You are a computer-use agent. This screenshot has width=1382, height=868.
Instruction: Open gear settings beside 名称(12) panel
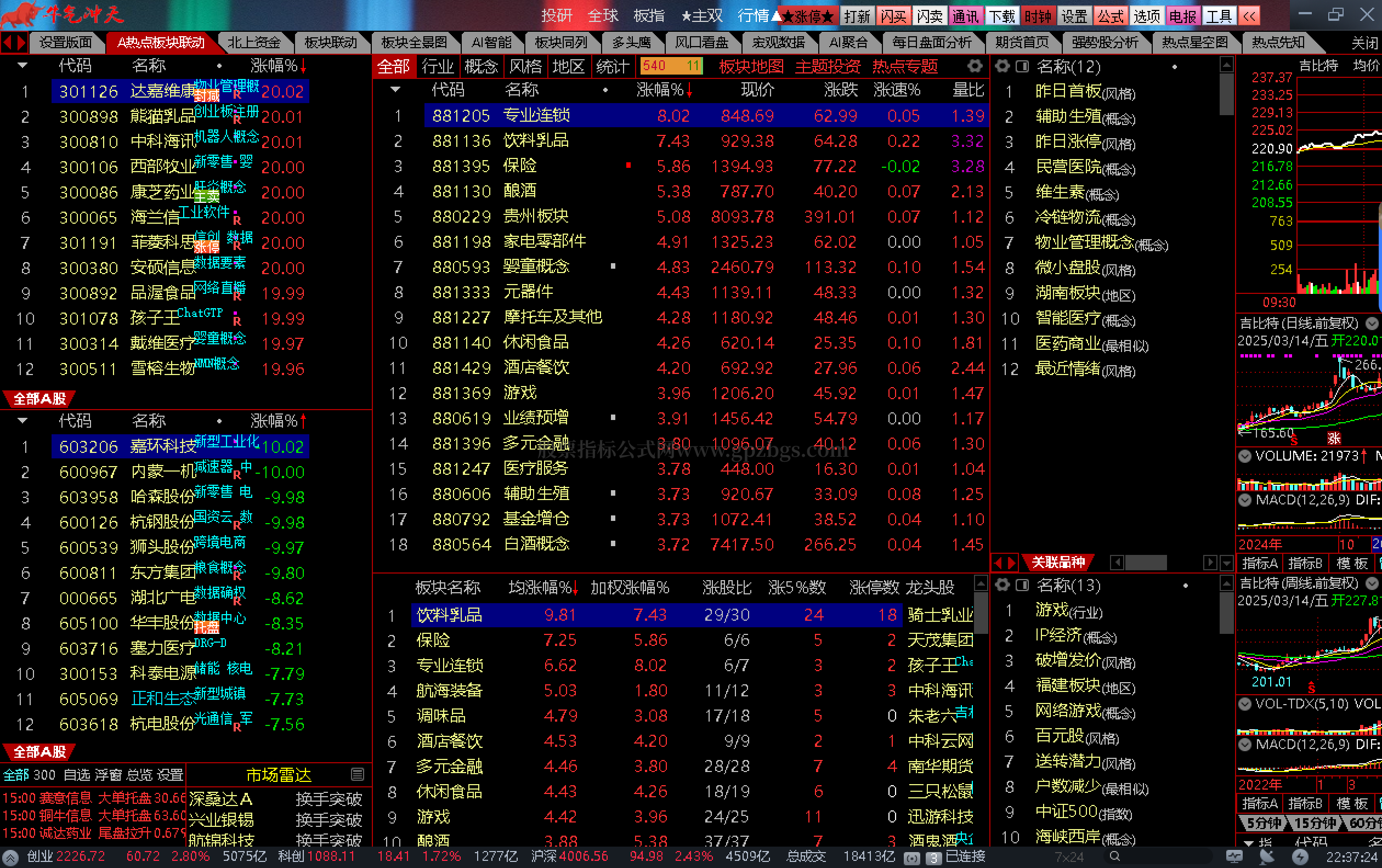(1002, 66)
